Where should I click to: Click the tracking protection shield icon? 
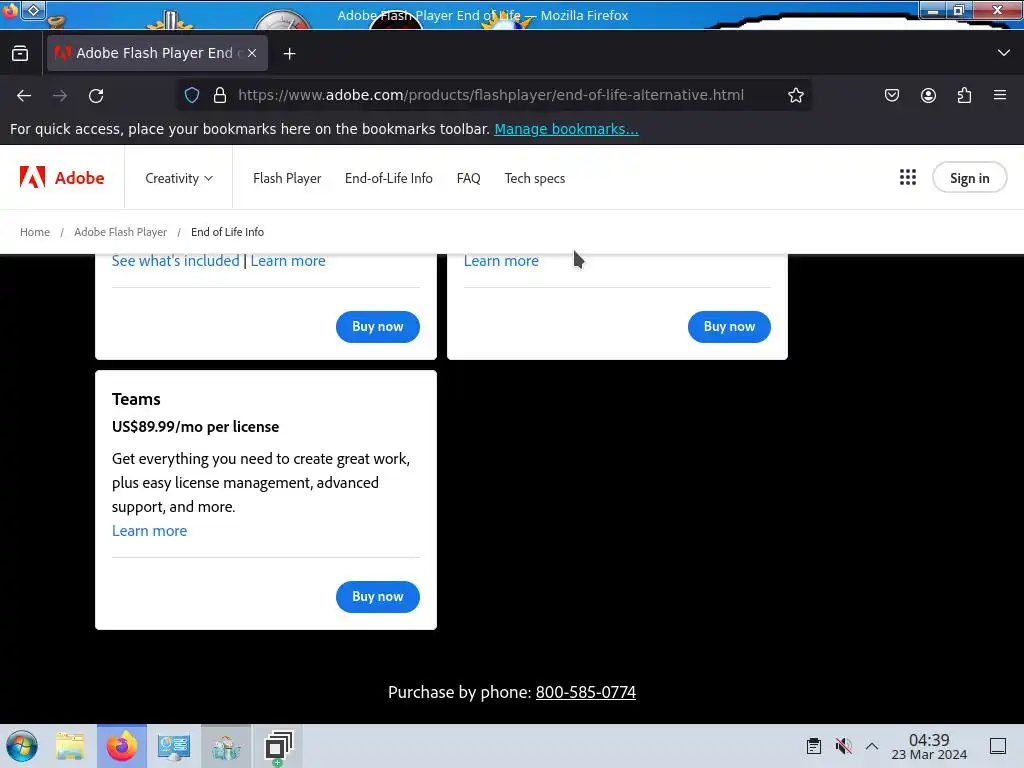point(191,95)
